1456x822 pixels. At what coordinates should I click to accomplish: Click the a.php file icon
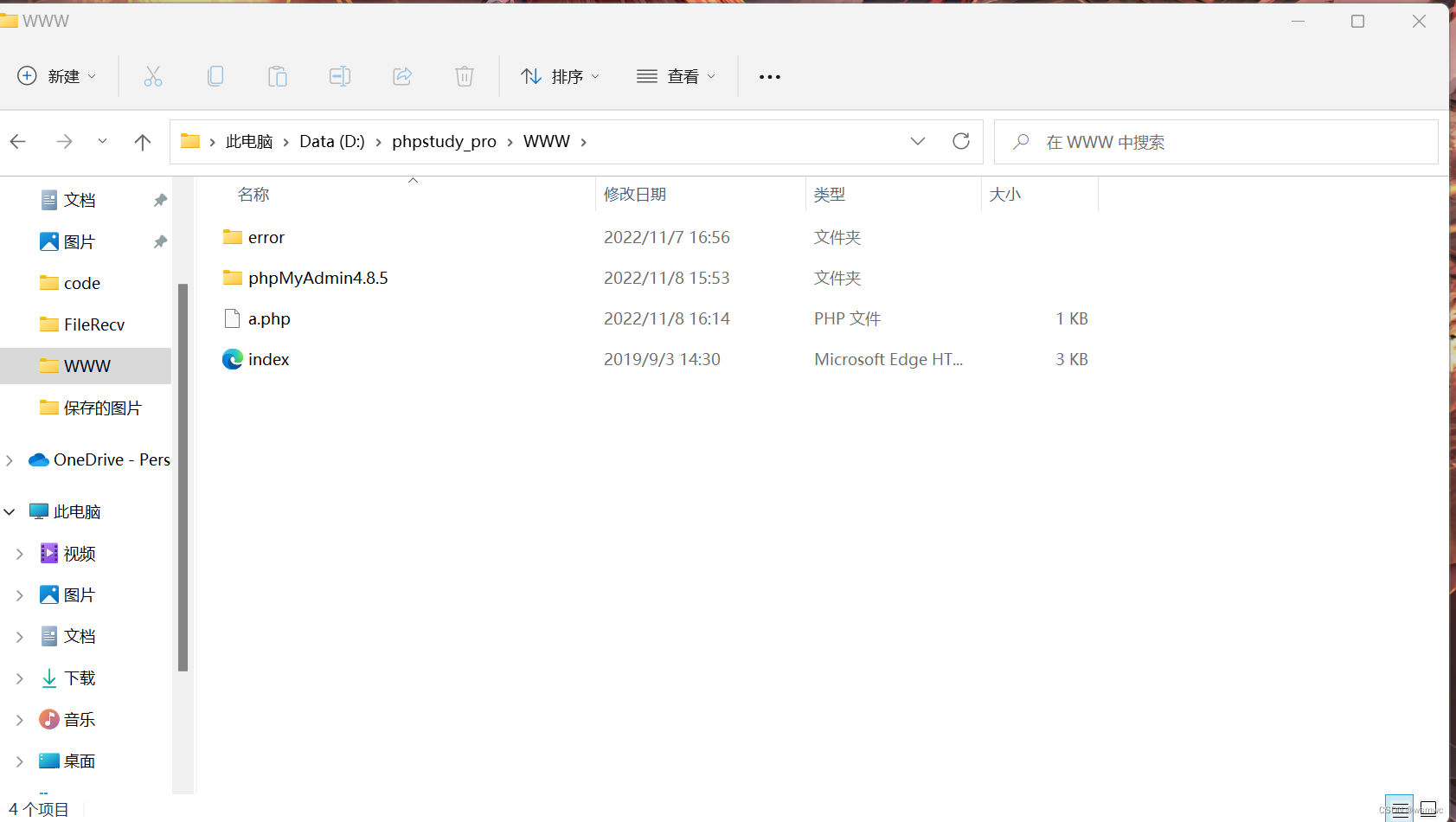click(232, 318)
